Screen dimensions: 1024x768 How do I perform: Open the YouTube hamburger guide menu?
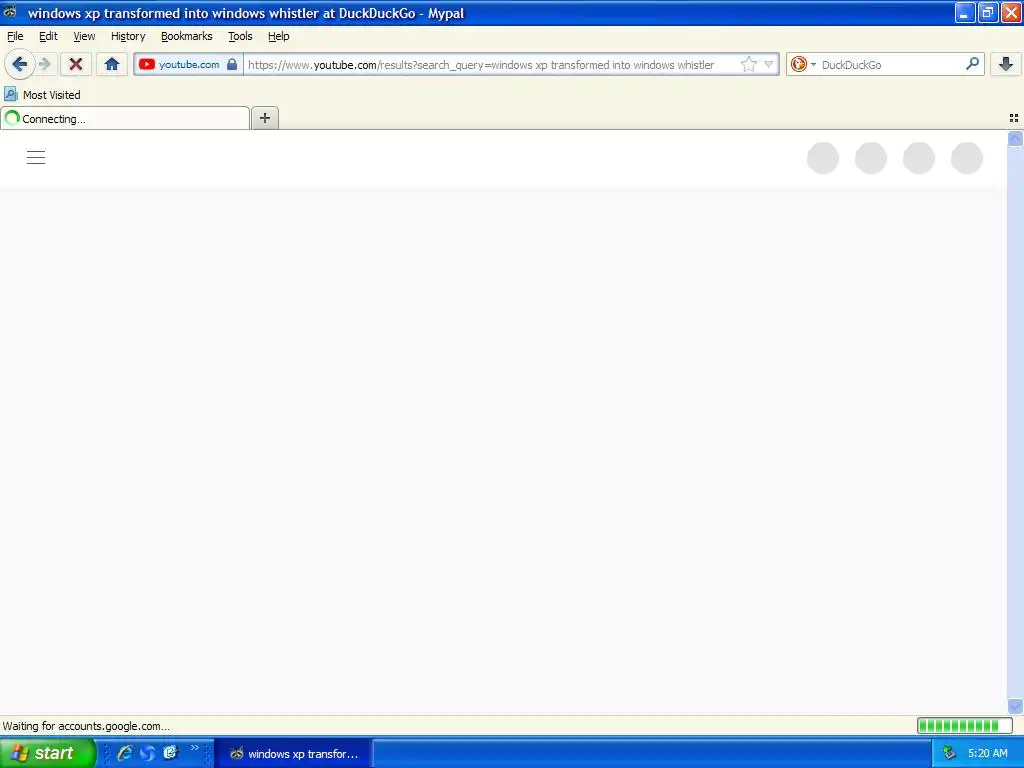[36, 157]
